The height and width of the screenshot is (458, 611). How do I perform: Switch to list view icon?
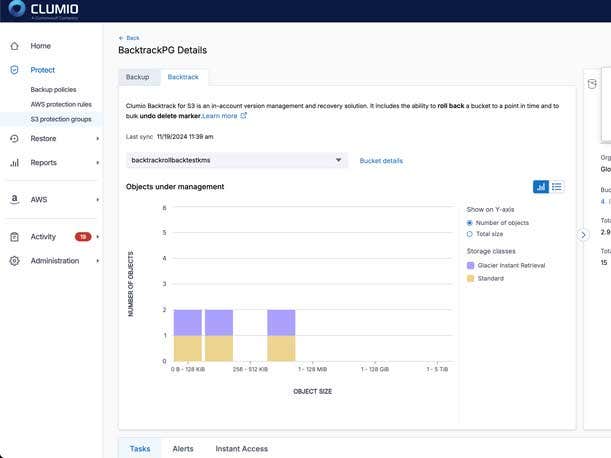coord(557,186)
